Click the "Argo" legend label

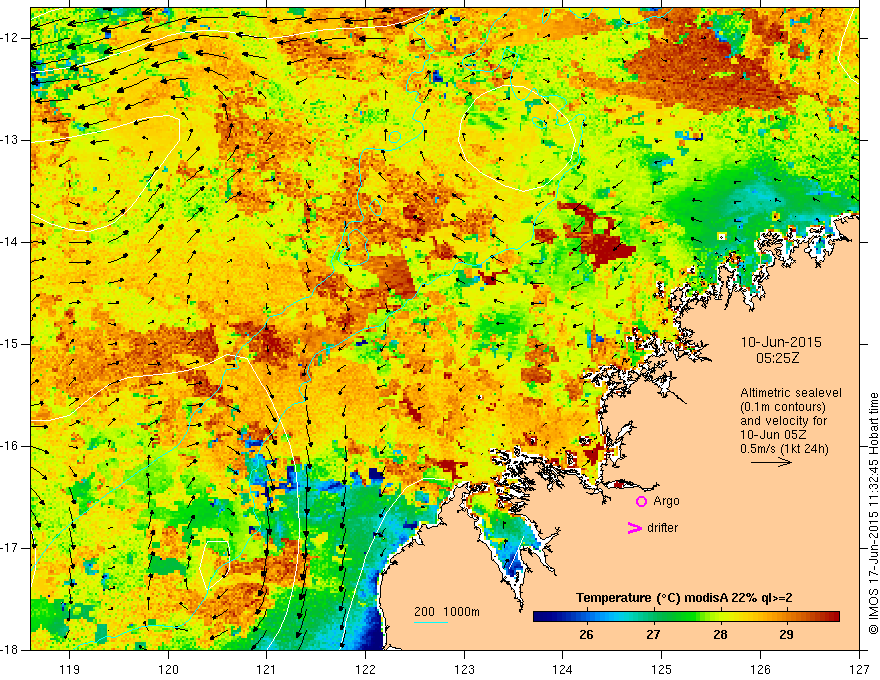tap(666, 501)
